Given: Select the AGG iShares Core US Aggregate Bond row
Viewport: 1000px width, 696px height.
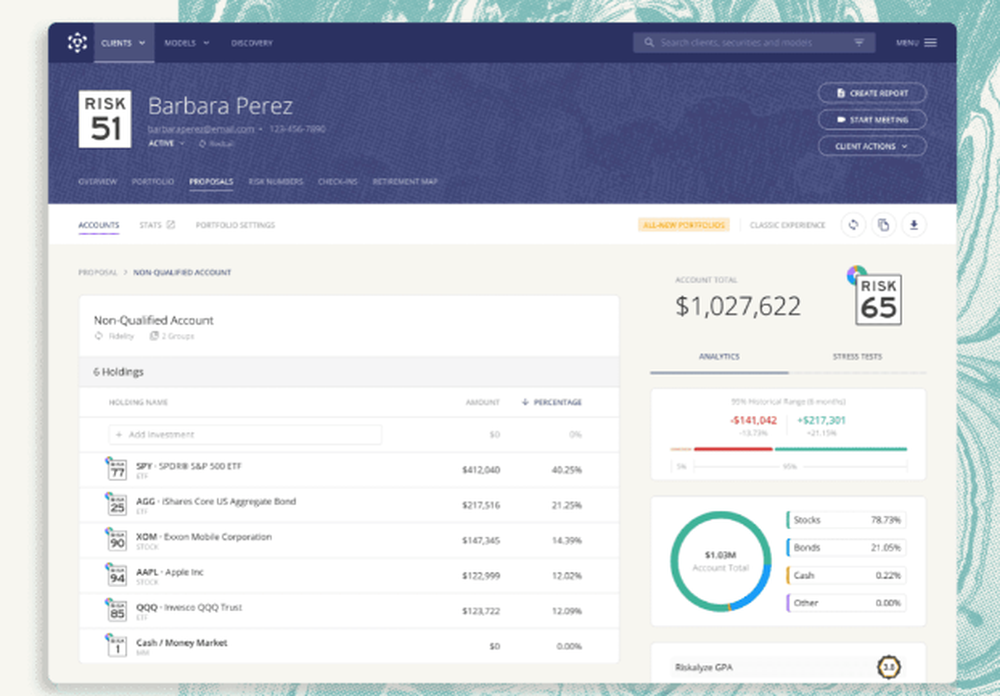Looking at the screenshot, I should pos(349,505).
